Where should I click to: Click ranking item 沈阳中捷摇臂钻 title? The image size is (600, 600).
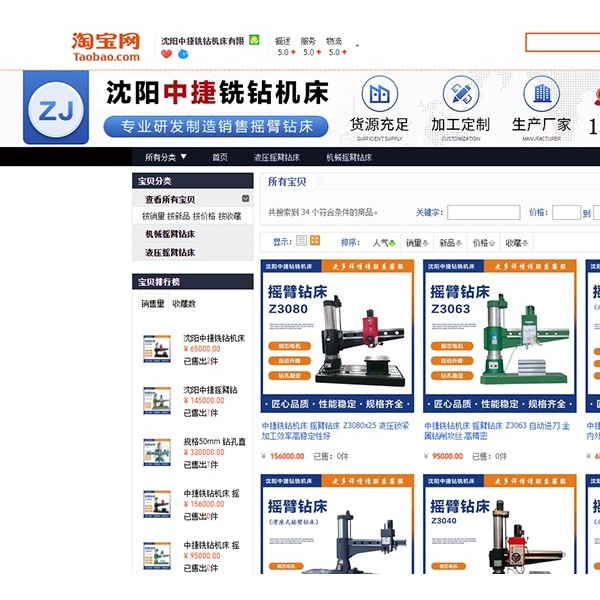point(210,390)
